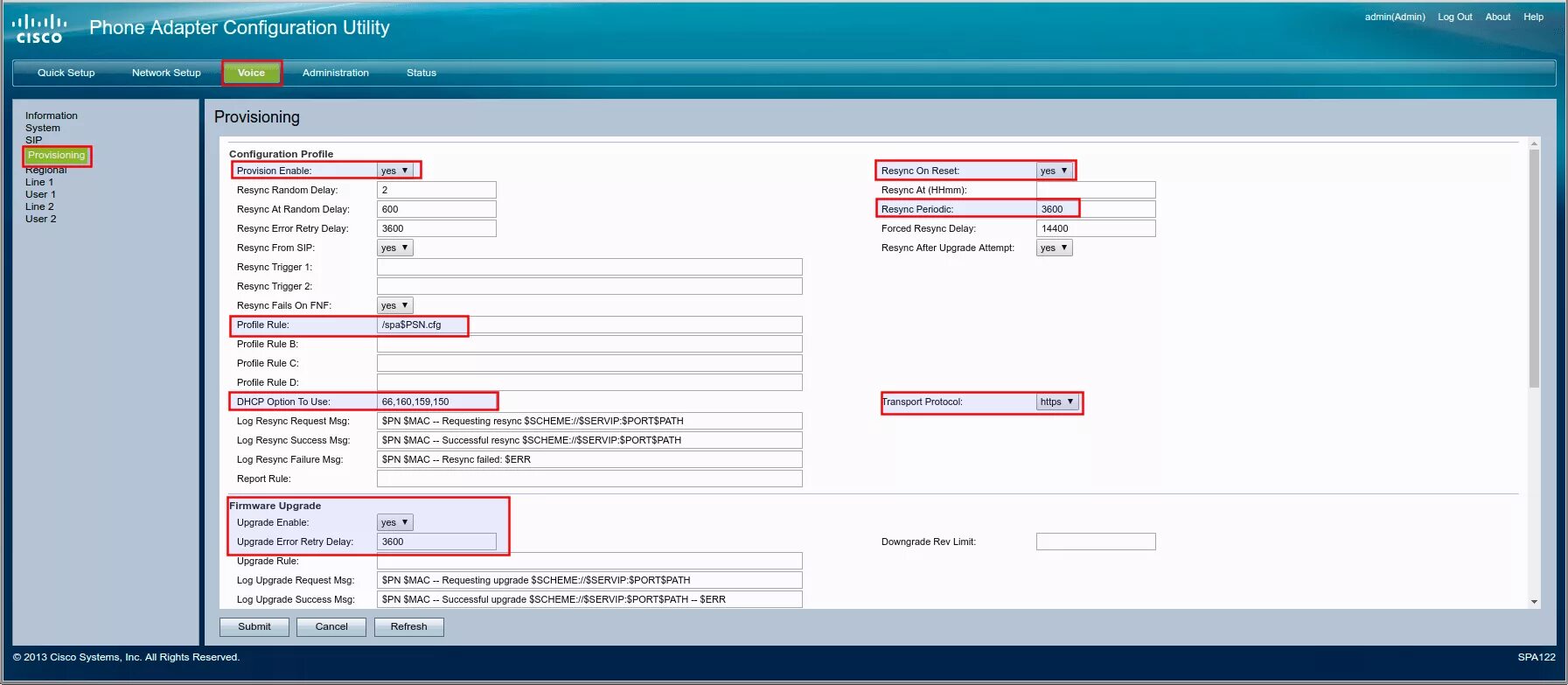The height and width of the screenshot is (685, 1568).
Task: Click the Profile Rule B field
Action: 589,344
